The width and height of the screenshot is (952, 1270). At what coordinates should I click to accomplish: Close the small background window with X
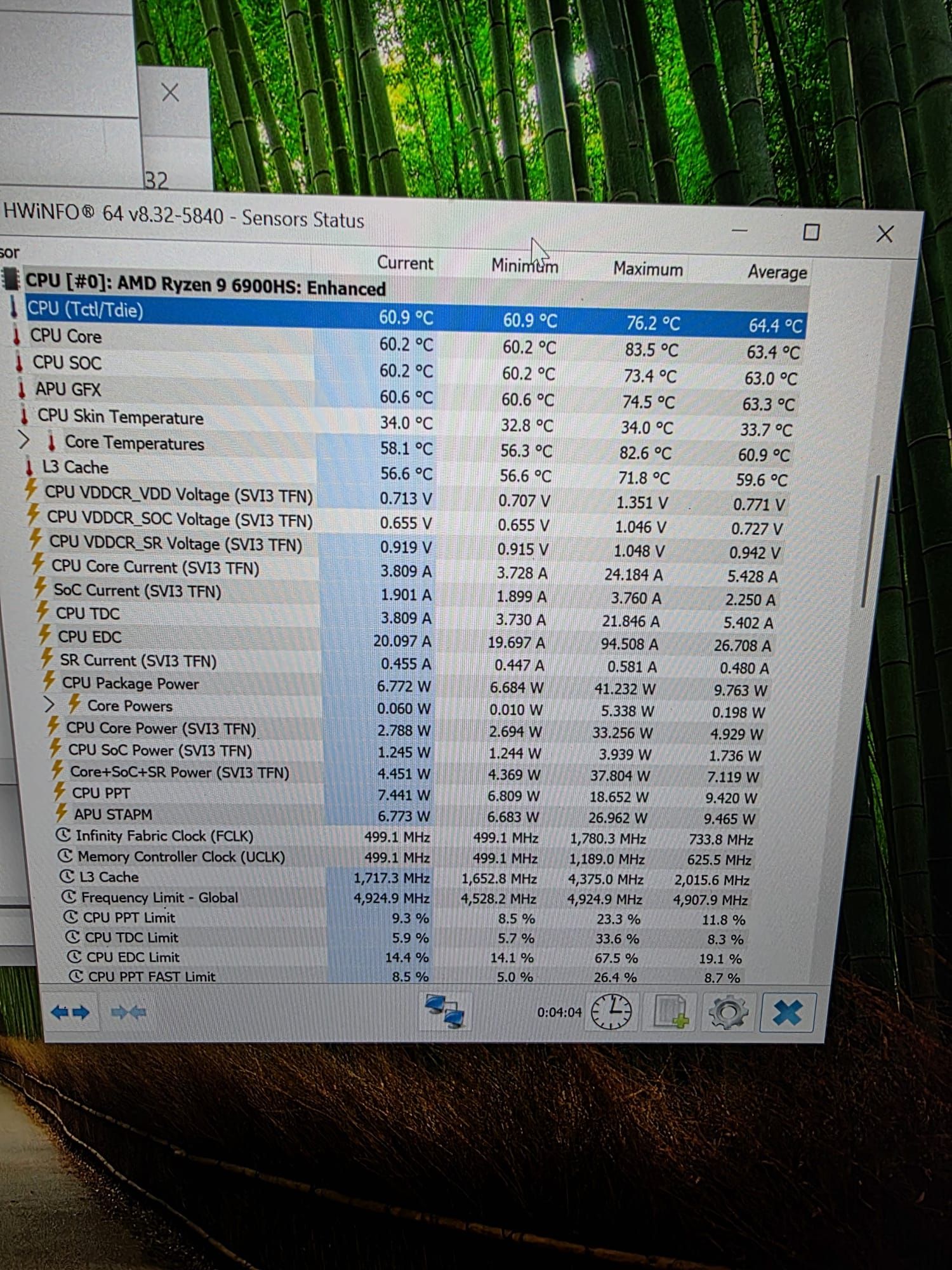coord(170,93)
